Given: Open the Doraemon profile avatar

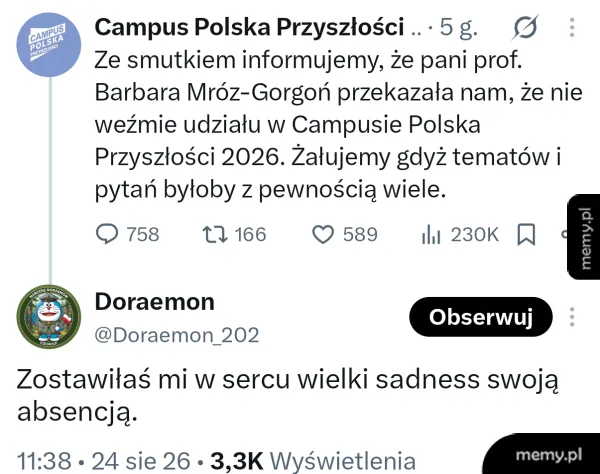Looking at the screenshot, I should (x=49, y=317).
